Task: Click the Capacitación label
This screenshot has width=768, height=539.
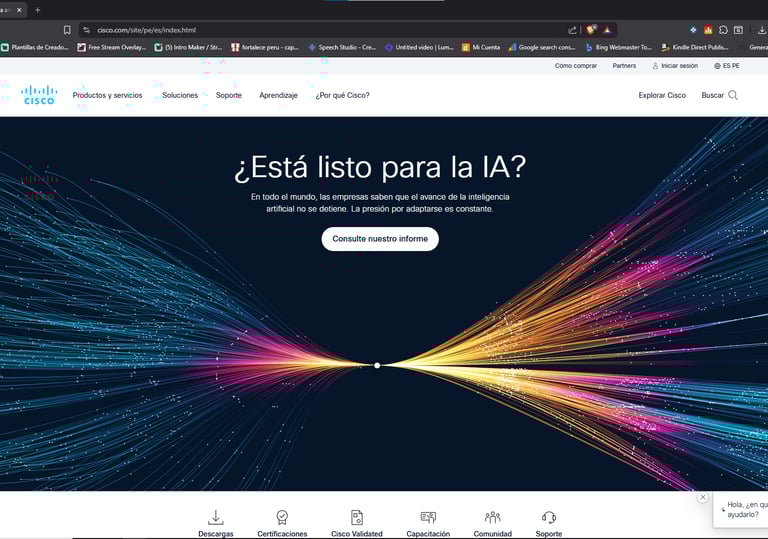Action: tap(428, 534)
